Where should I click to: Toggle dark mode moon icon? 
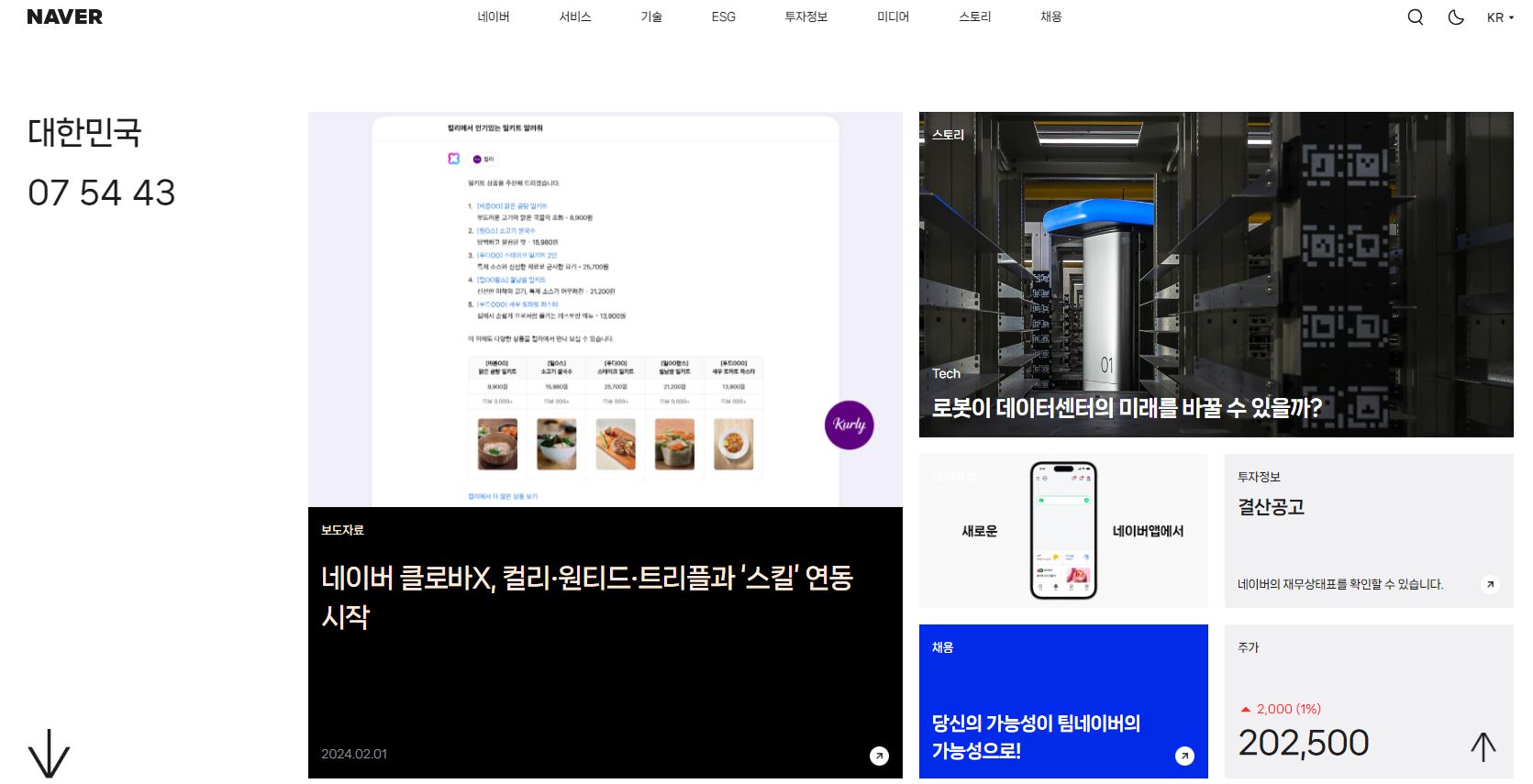click(1456, 17)
